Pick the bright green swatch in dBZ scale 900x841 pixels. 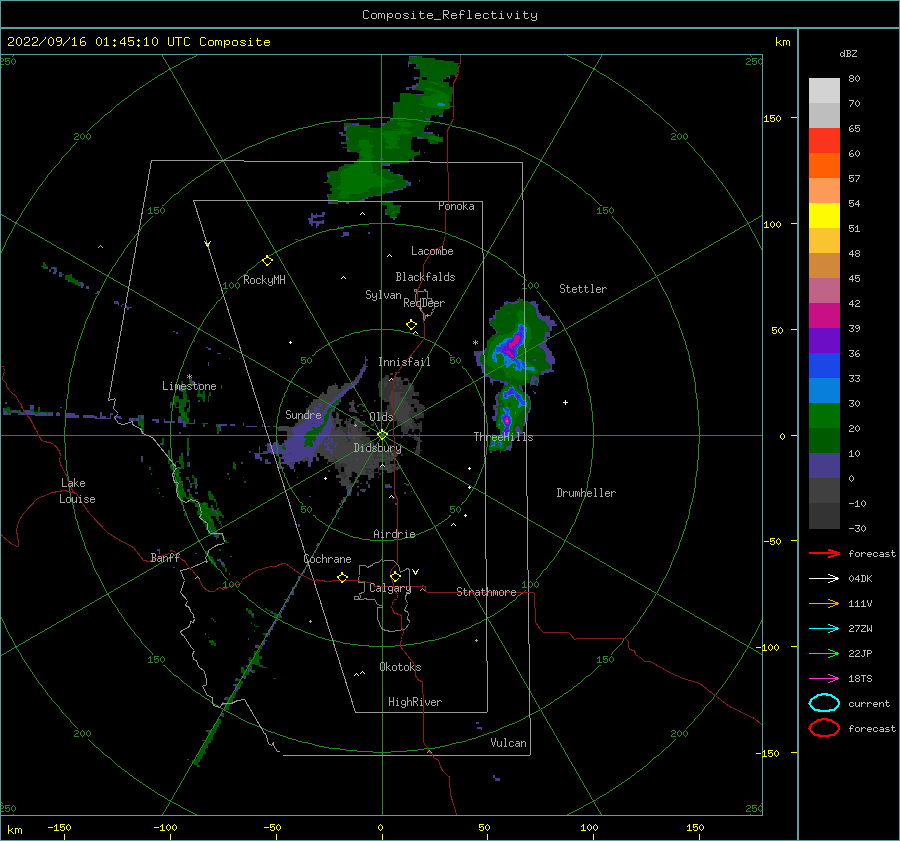(x=824, y=415)
